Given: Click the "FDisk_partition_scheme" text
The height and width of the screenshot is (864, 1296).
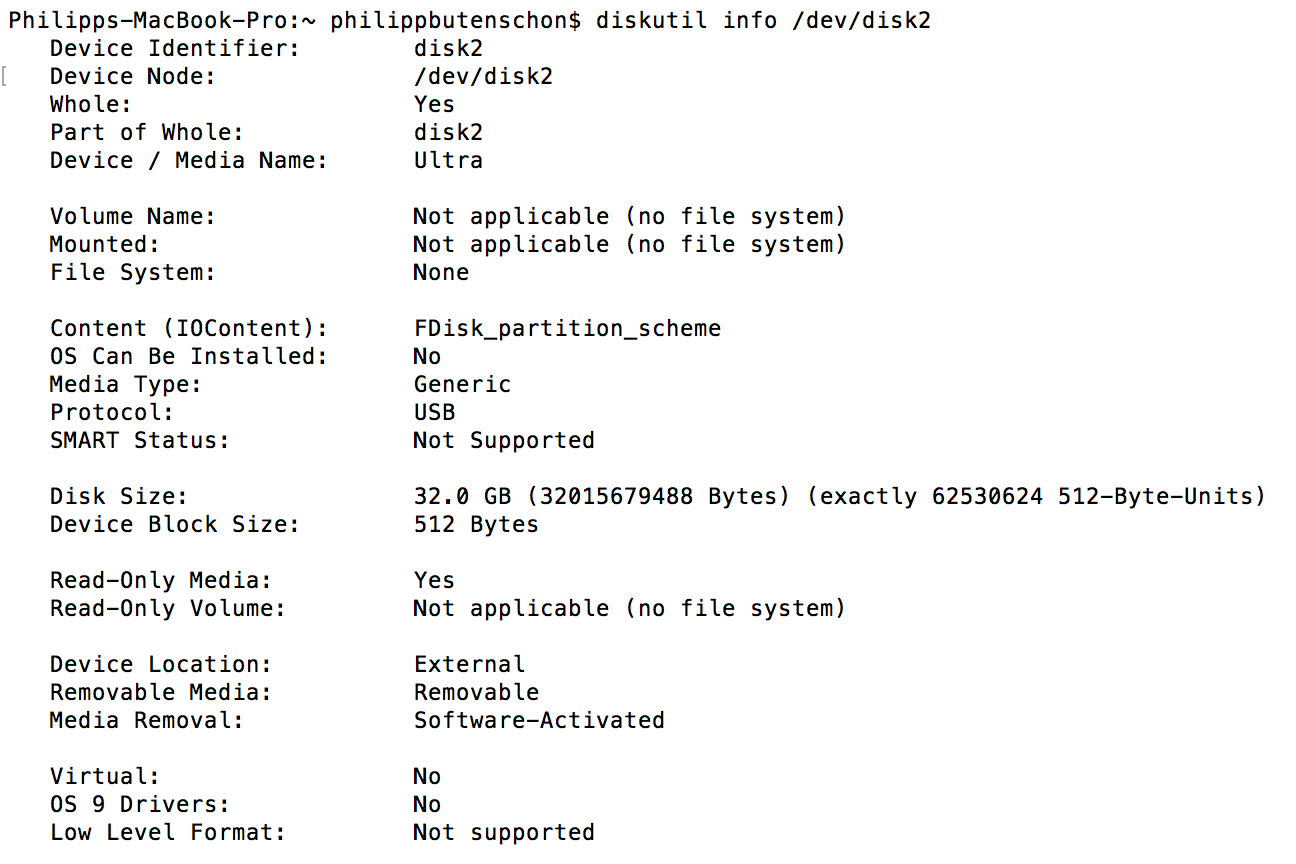Looking at the screenshot, I should (x=567, y=328).
